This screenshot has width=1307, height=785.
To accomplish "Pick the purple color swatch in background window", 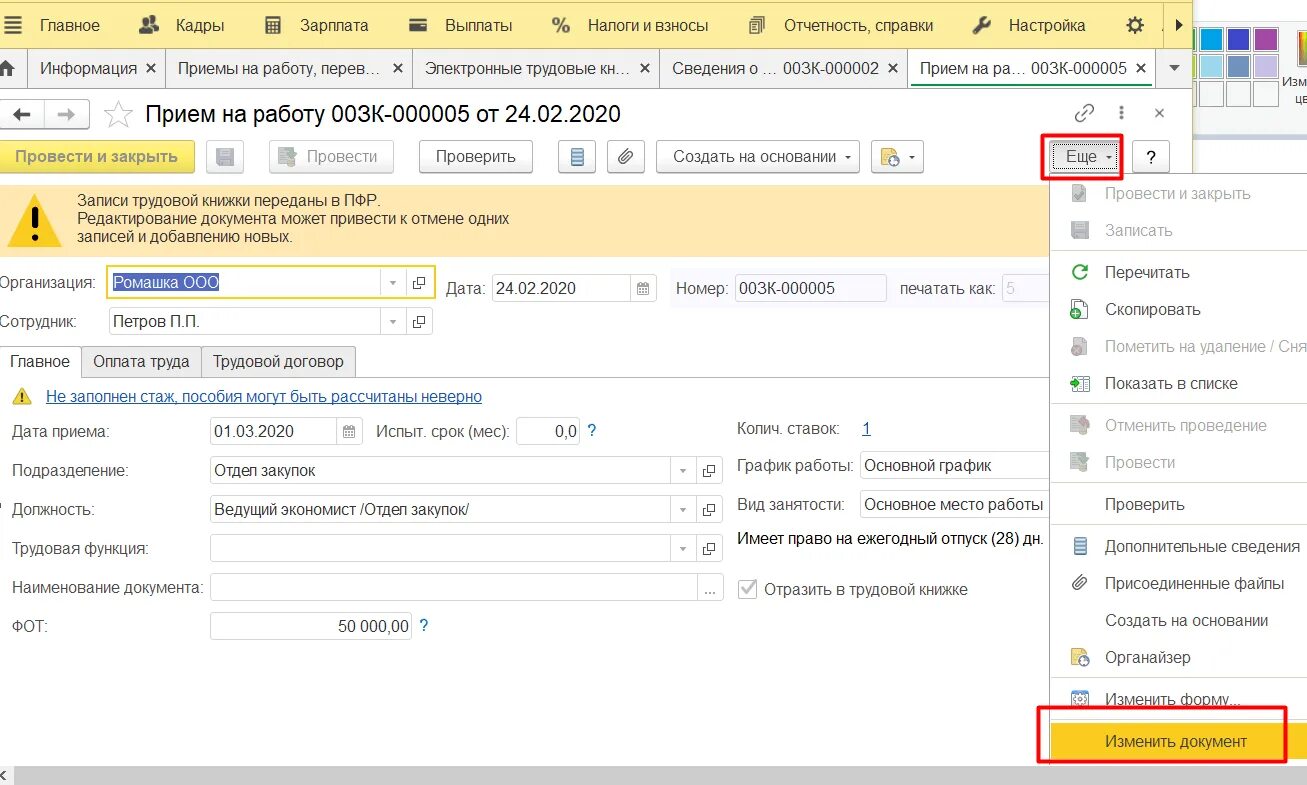I will [1266, 40].
